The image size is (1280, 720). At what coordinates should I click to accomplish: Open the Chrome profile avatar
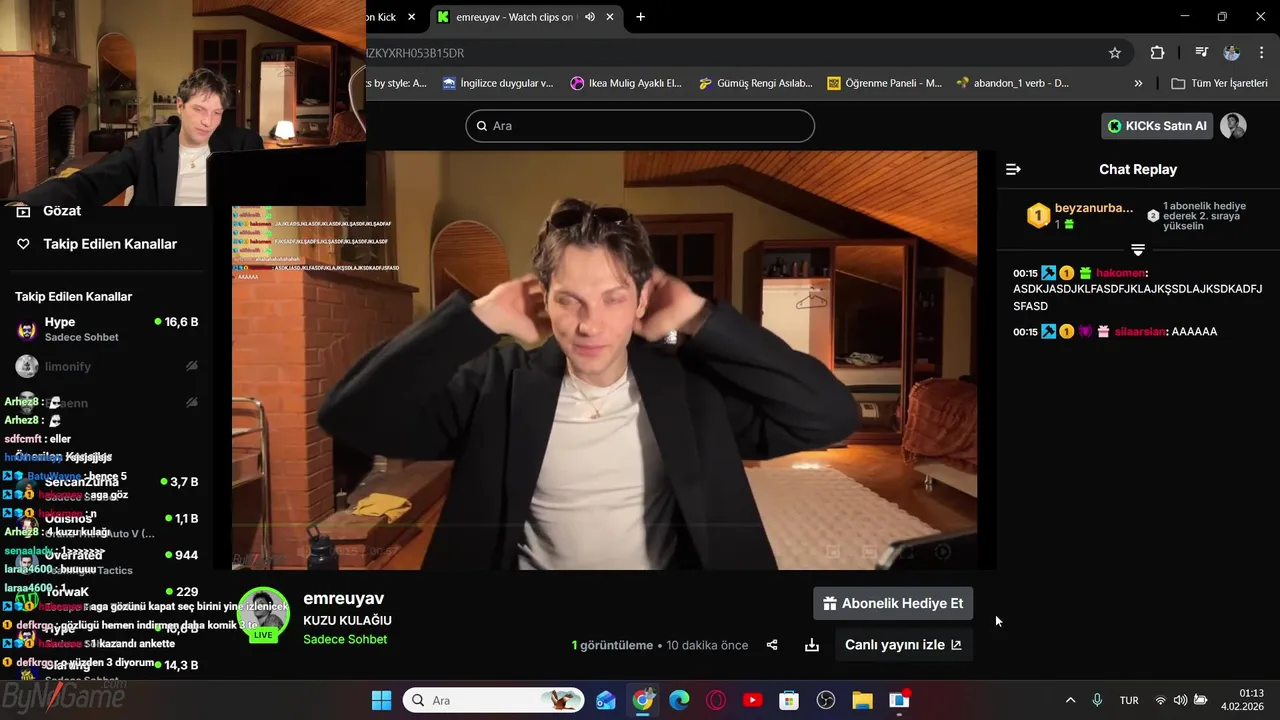[x=1232, y=53]
